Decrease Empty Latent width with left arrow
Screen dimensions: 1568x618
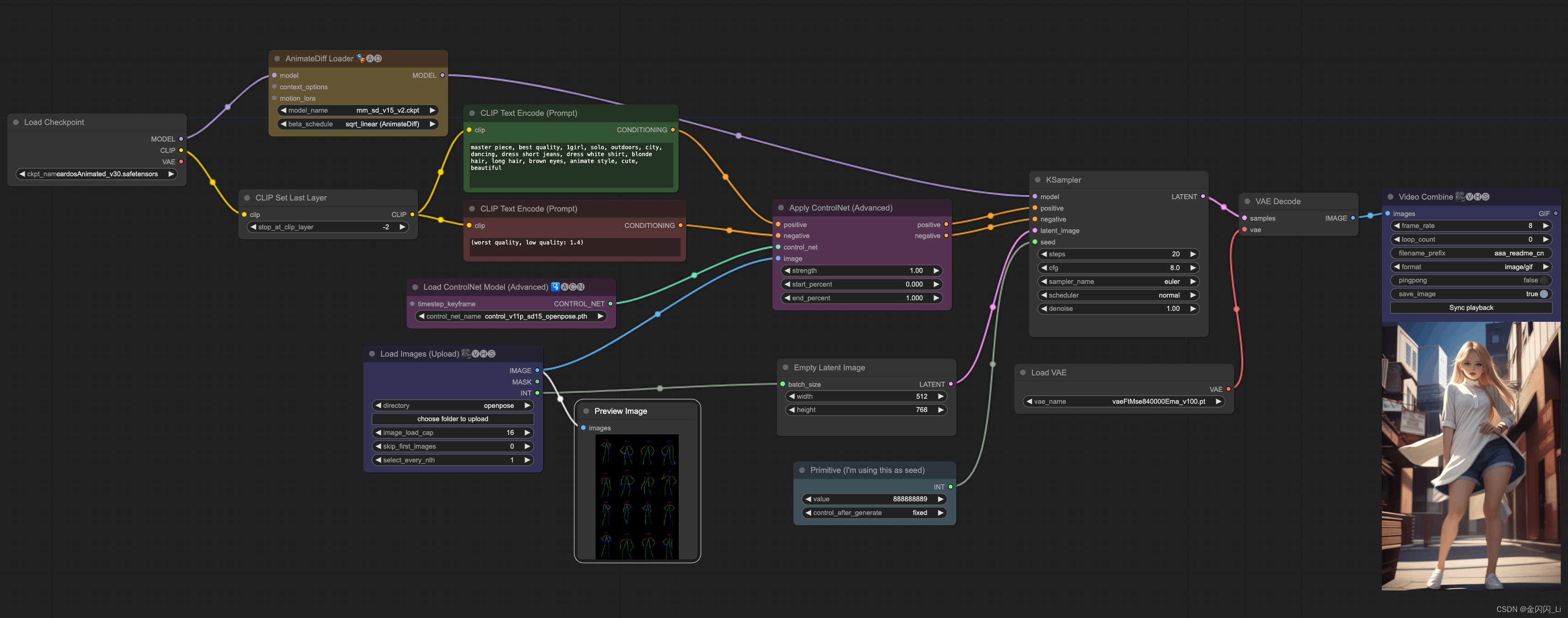pos(791,397)
